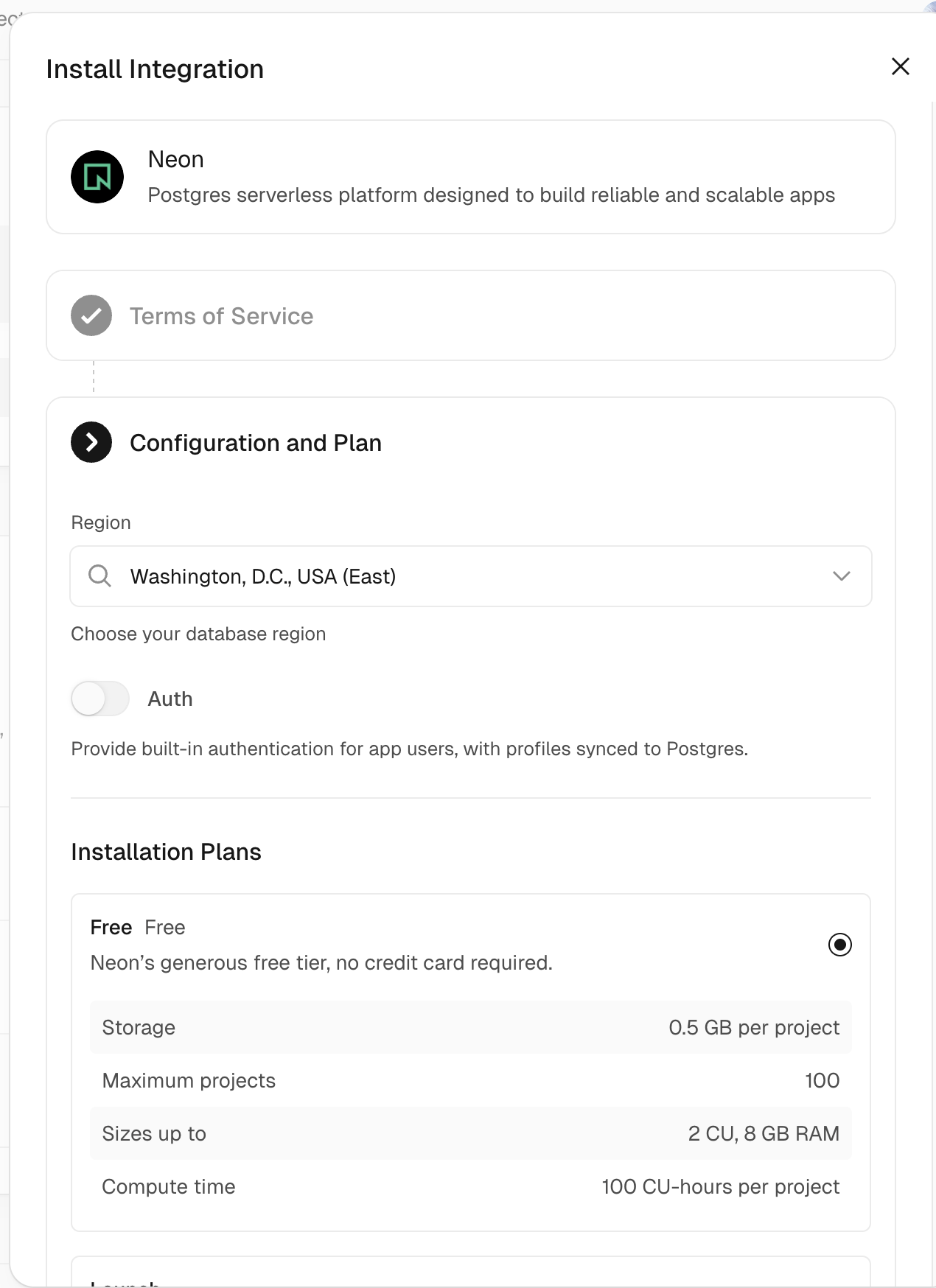Click inside the Region search field

369,576
